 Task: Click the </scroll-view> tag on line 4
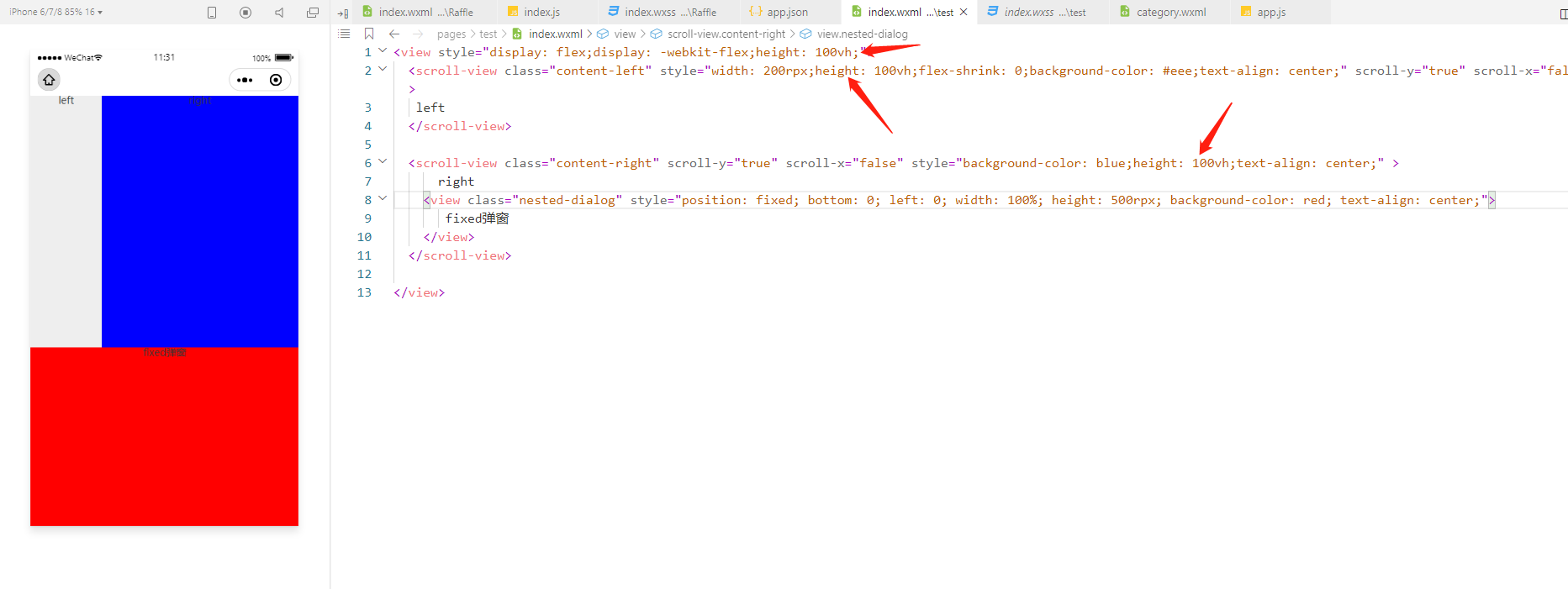click(x=460, y=126)
